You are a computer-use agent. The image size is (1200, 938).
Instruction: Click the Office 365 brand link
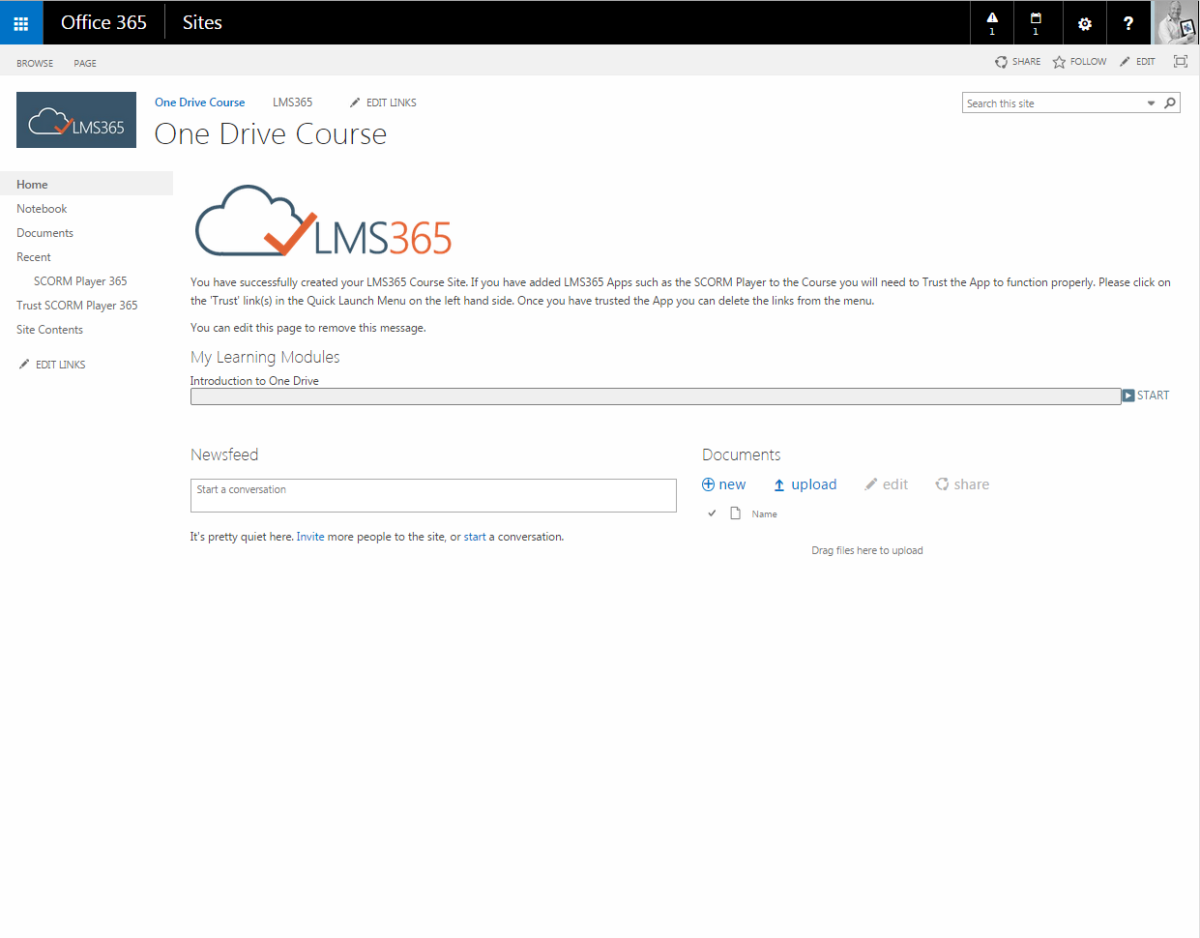(104, 22)
